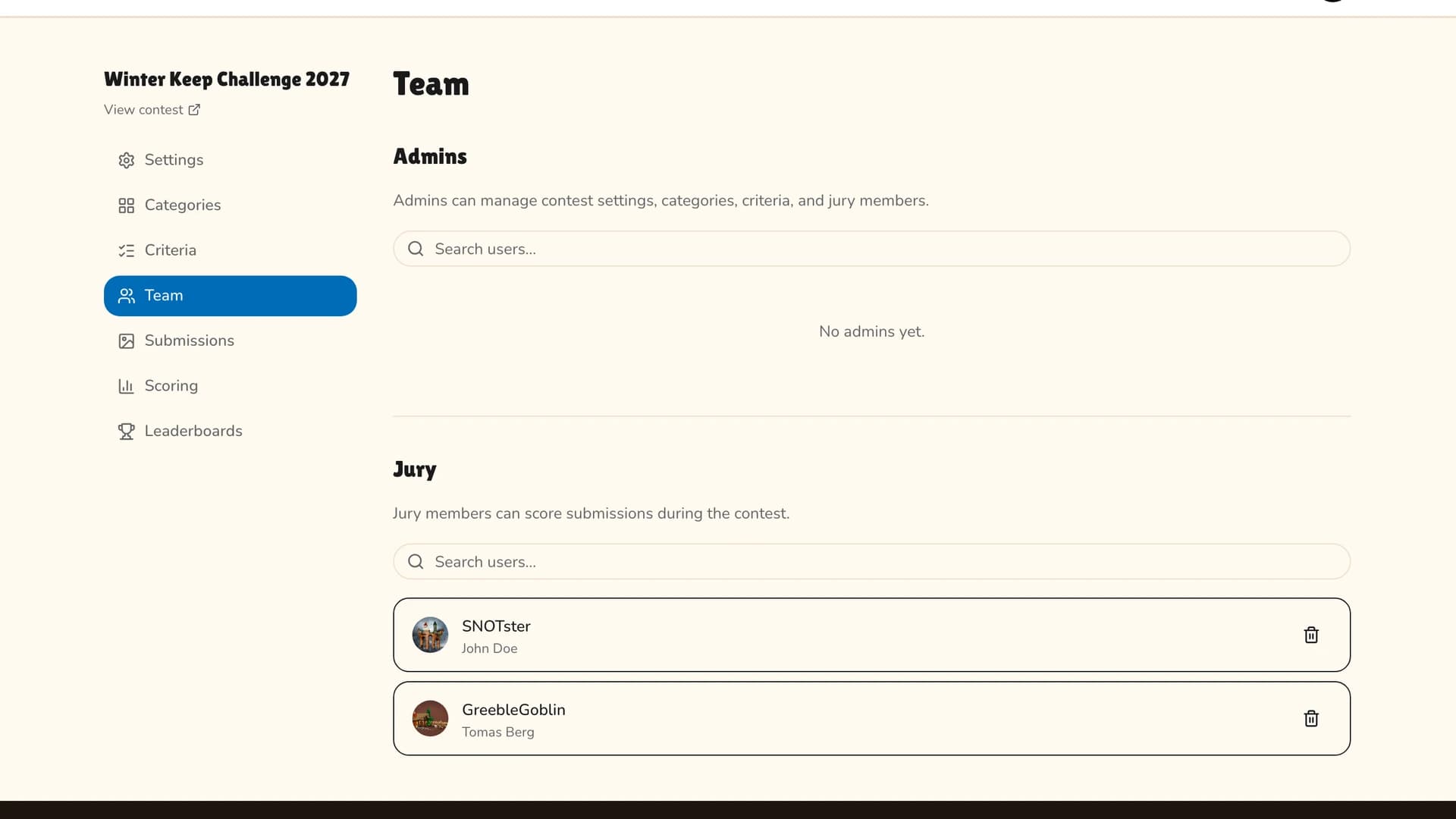Click the Winter Keep Challenge 2027 title
1456x819 pixels.
tap(227, 79)
